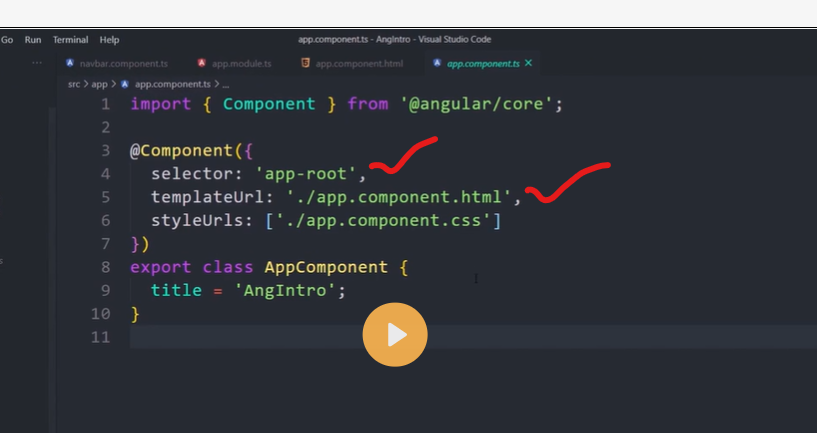Open the app.module.ts editor tab
Viewport: 817px width, 433px height.
(x=241, y=63)
